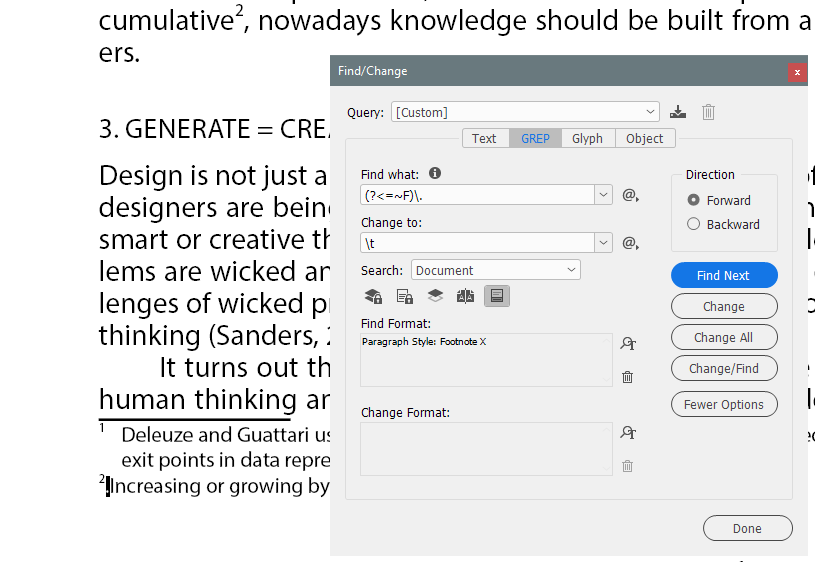Viewport: 815px width, 562px height.
Task: Toggle Include Locked Layers icon
Action: 373,296
